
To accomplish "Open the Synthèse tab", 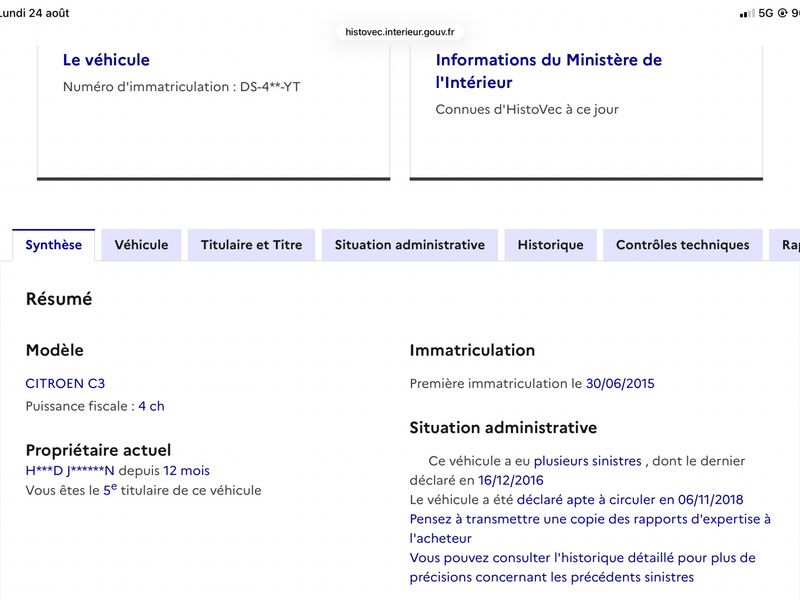I will click(54, 245).
